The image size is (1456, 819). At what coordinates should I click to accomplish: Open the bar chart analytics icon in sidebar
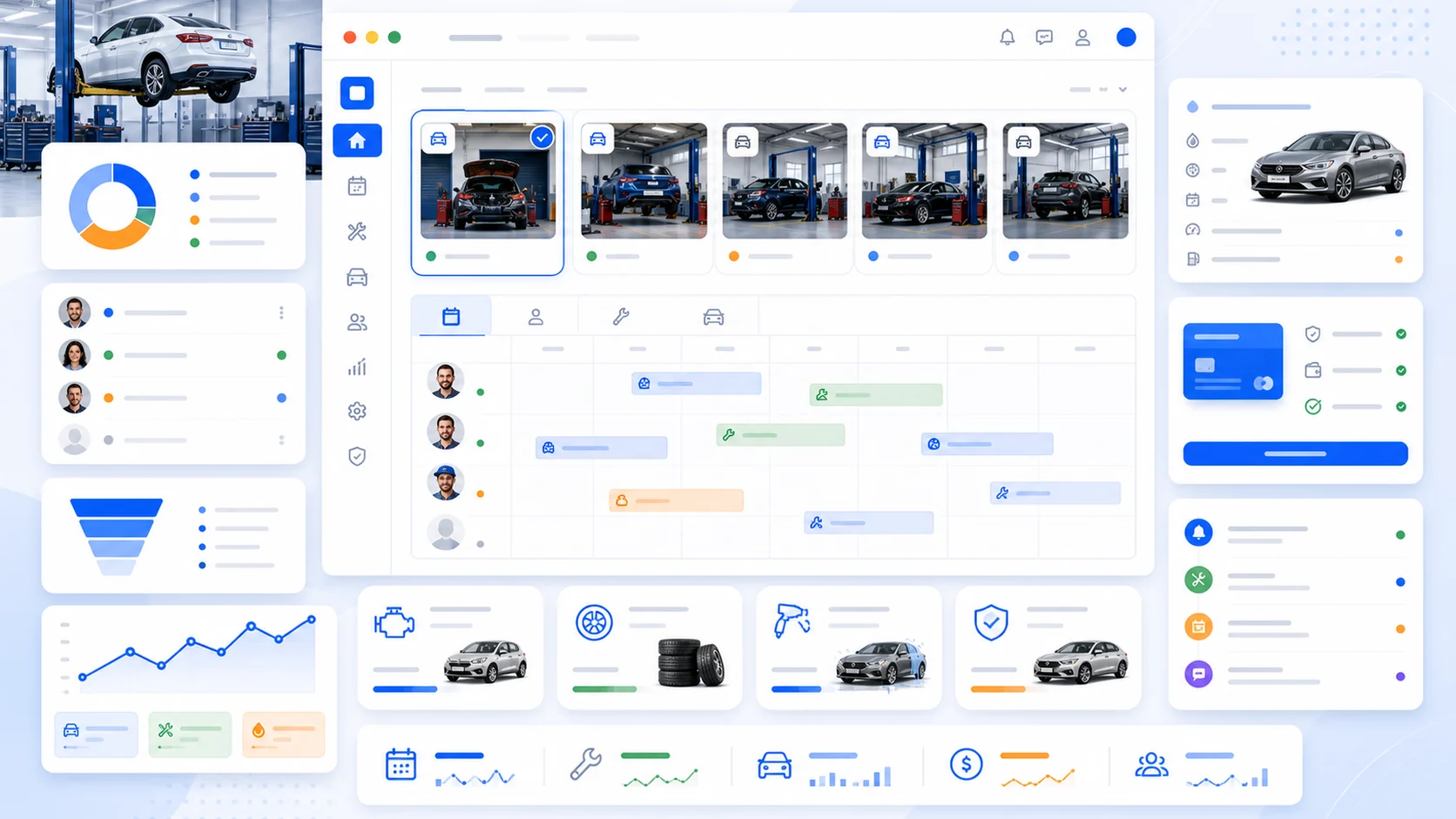357,366
